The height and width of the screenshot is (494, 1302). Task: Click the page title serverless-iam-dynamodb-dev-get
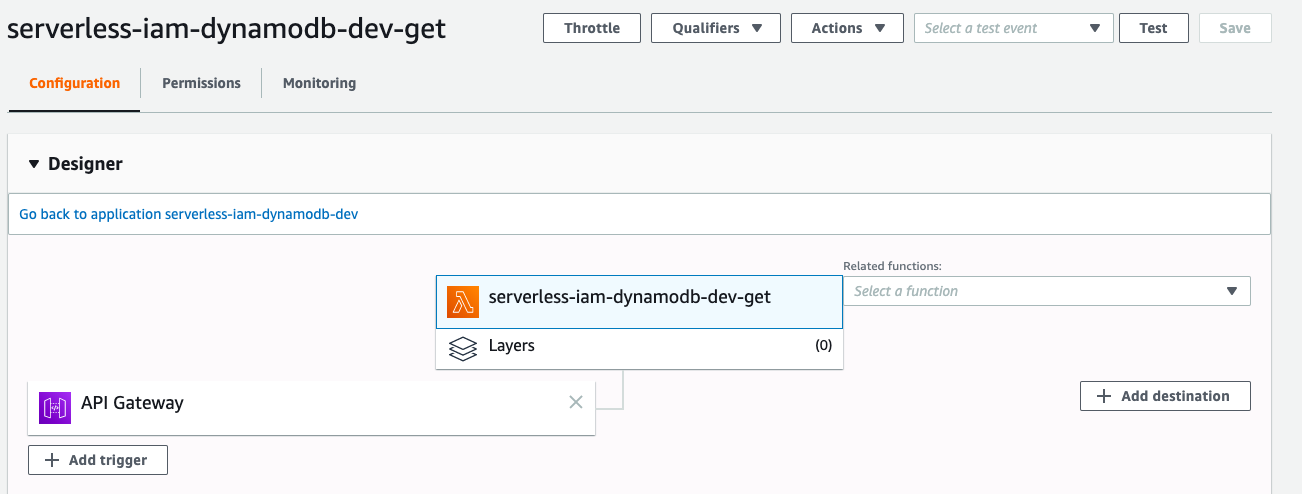coord(227,29)
